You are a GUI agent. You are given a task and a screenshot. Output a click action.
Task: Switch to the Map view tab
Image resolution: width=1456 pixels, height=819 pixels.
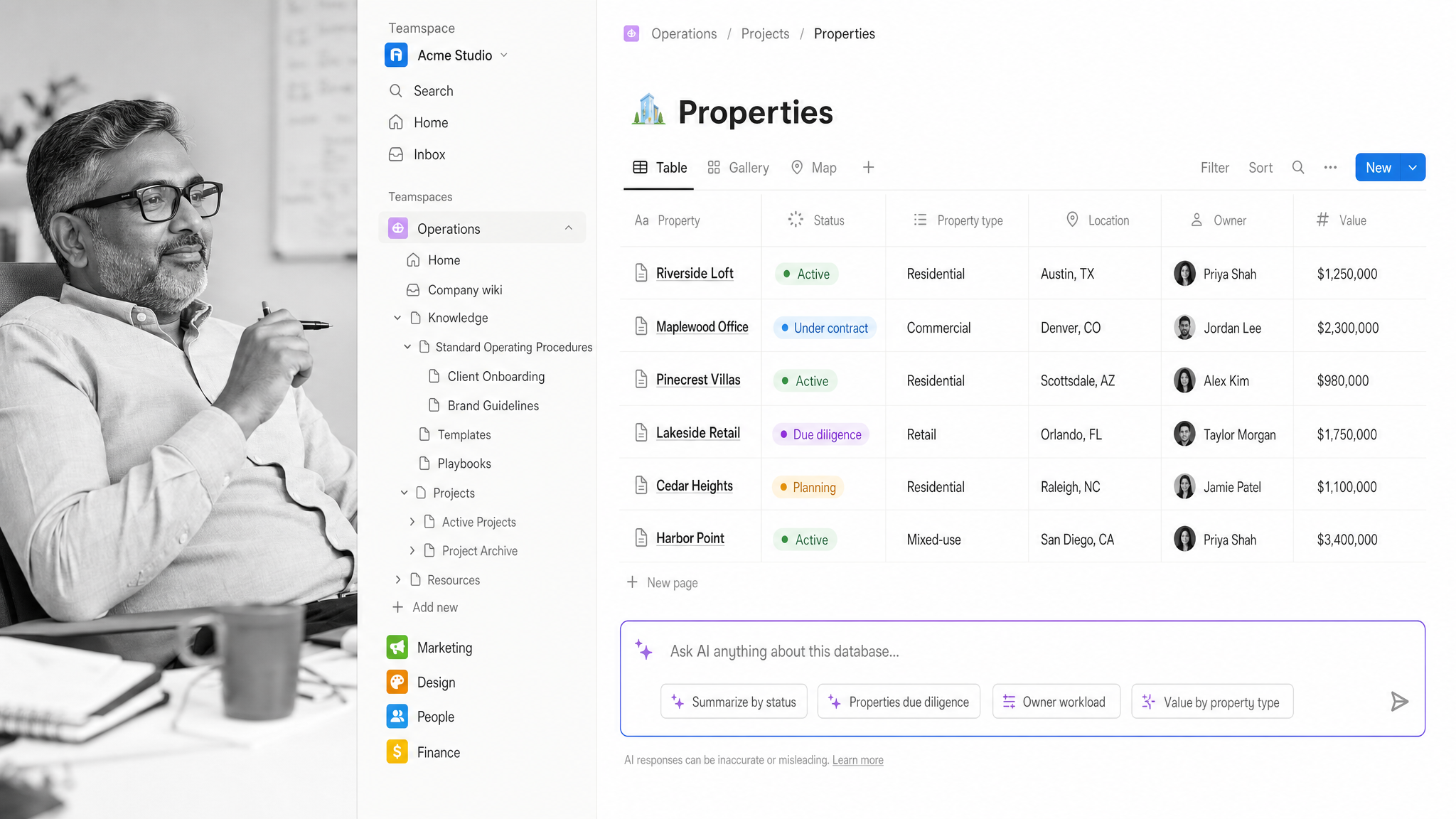click(x=814, y=168)
